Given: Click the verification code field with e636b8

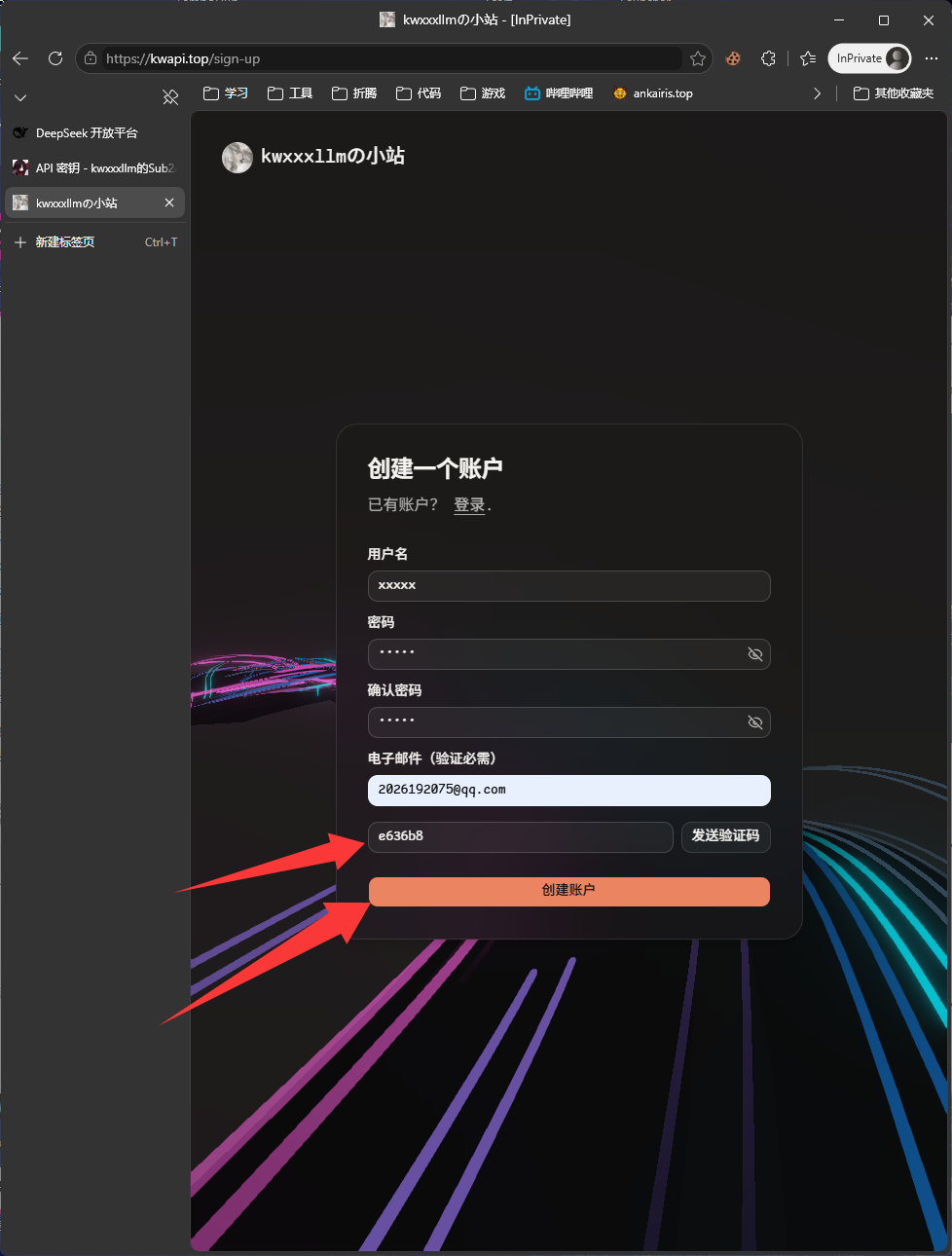Looking at the screenshot, I should pyautogui.click(x=521, y=837).
